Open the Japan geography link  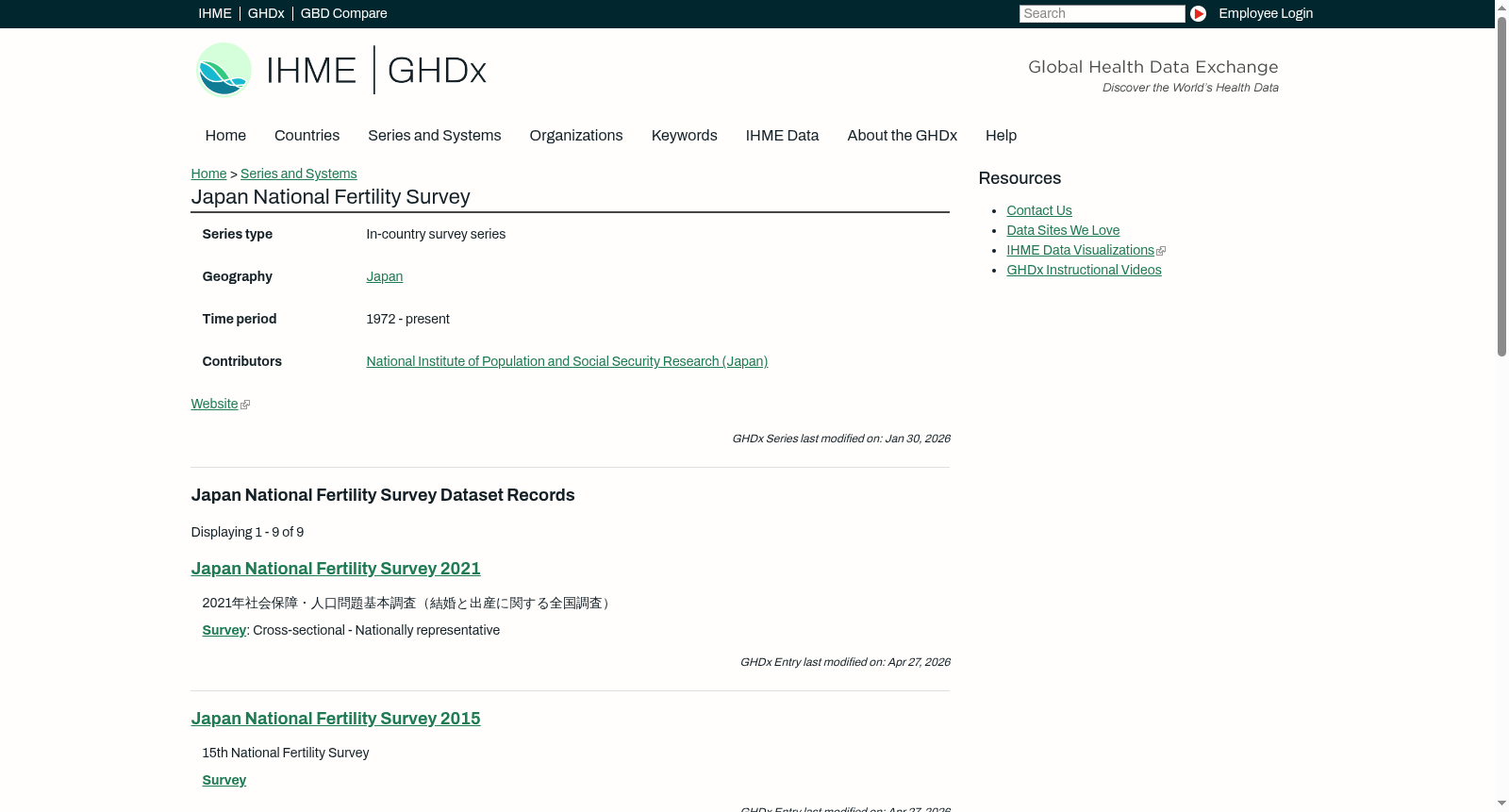384,276
